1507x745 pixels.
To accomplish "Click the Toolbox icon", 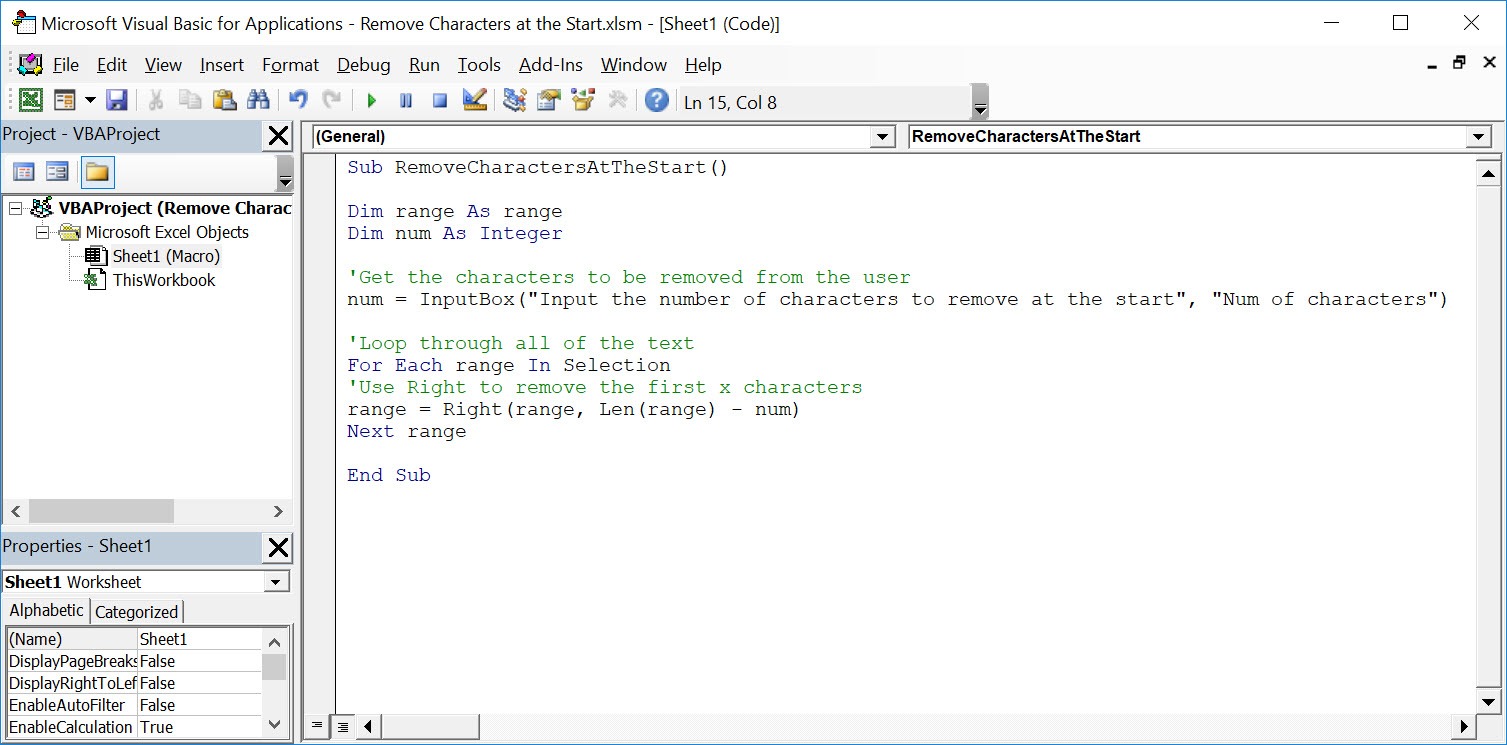I will point(617,101).
